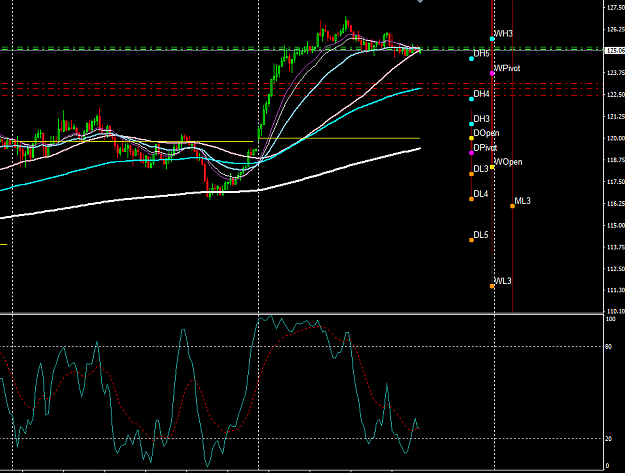The image size is (625, 473).
Task: Click the DOpen daily open label
Action: [486, 133]
